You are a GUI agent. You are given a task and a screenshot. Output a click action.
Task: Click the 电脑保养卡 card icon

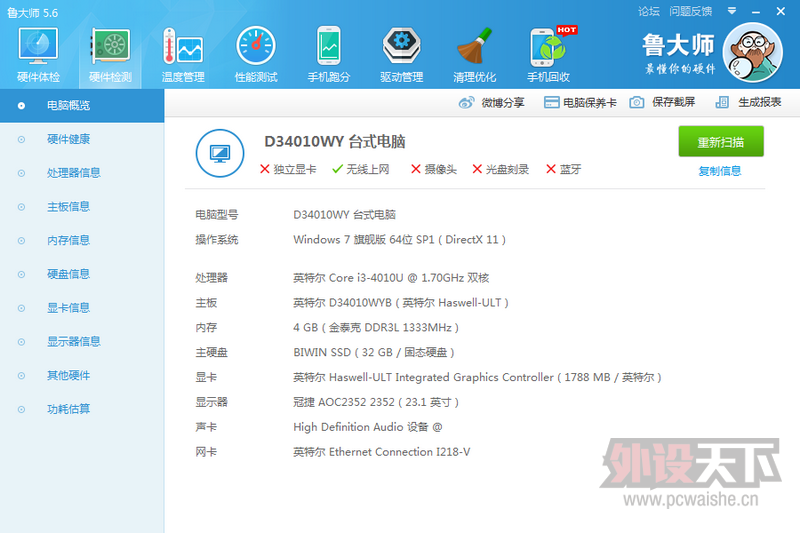tap(551, 103)
